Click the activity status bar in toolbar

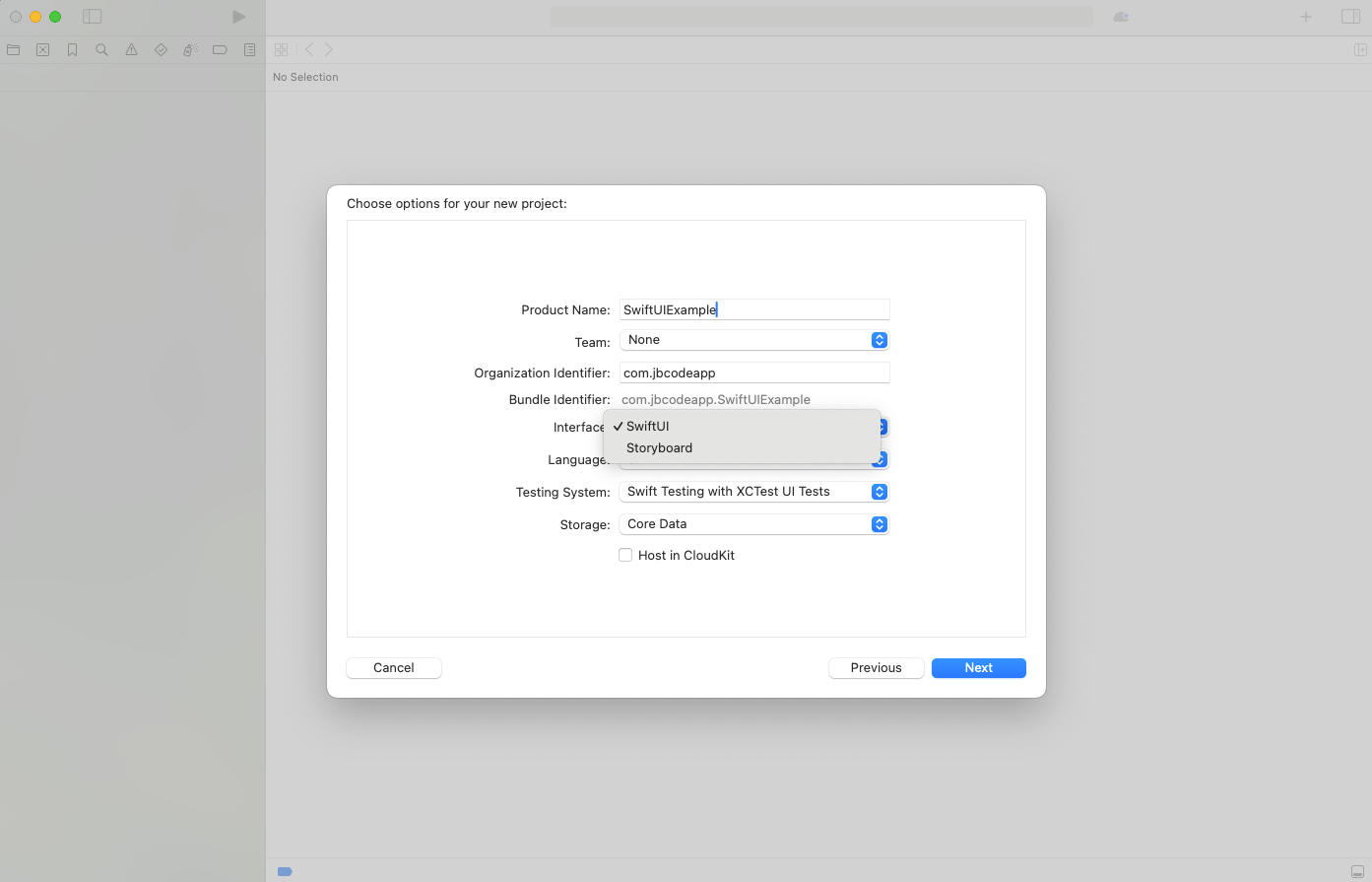(x=821, y=17)
